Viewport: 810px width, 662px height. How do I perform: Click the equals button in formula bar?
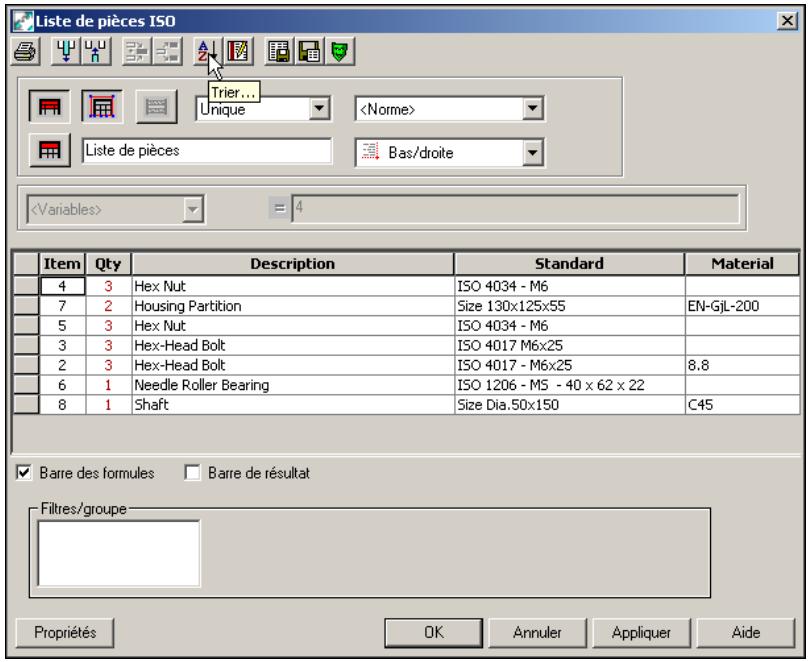[x=279, y=209]
